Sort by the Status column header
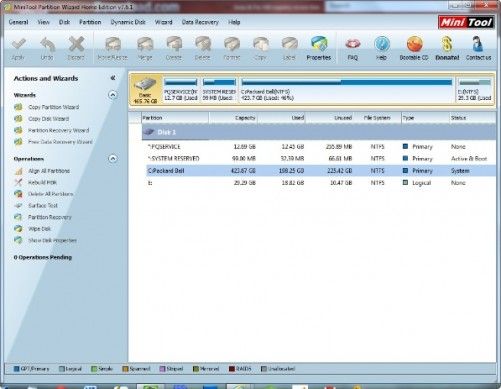Image resolution: width=501 pixels, height=389 pixels. [472, 118]
